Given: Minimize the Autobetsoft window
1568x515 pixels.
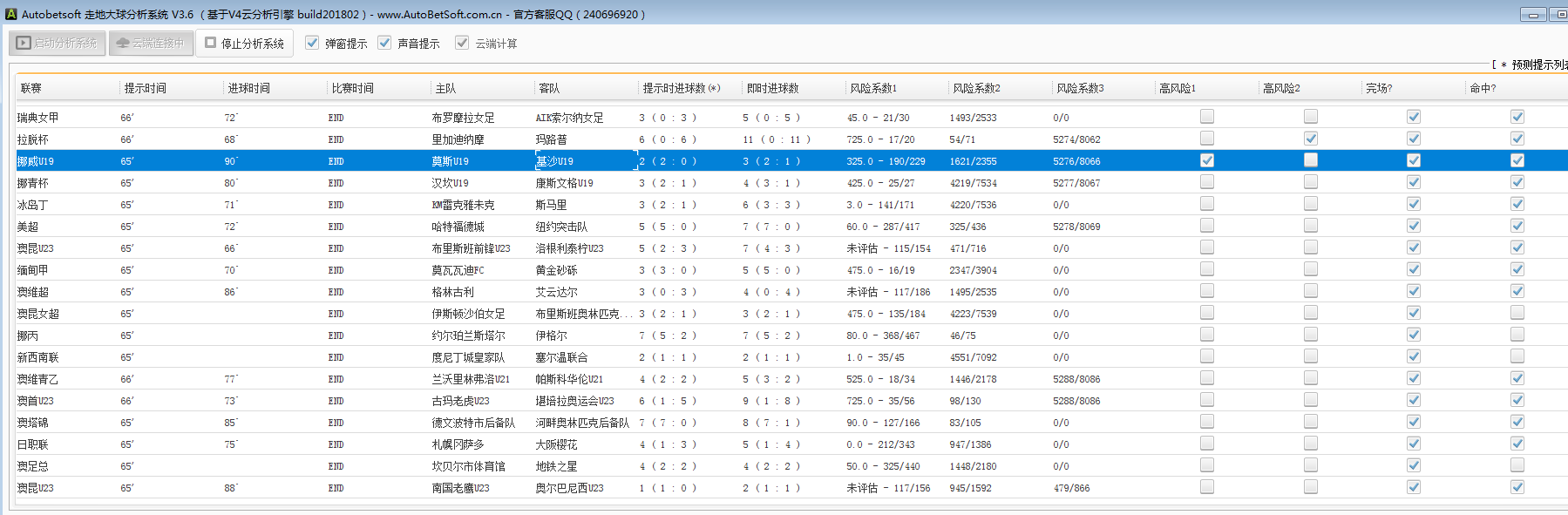Looking at the screenshot, I should (1532, 14).
